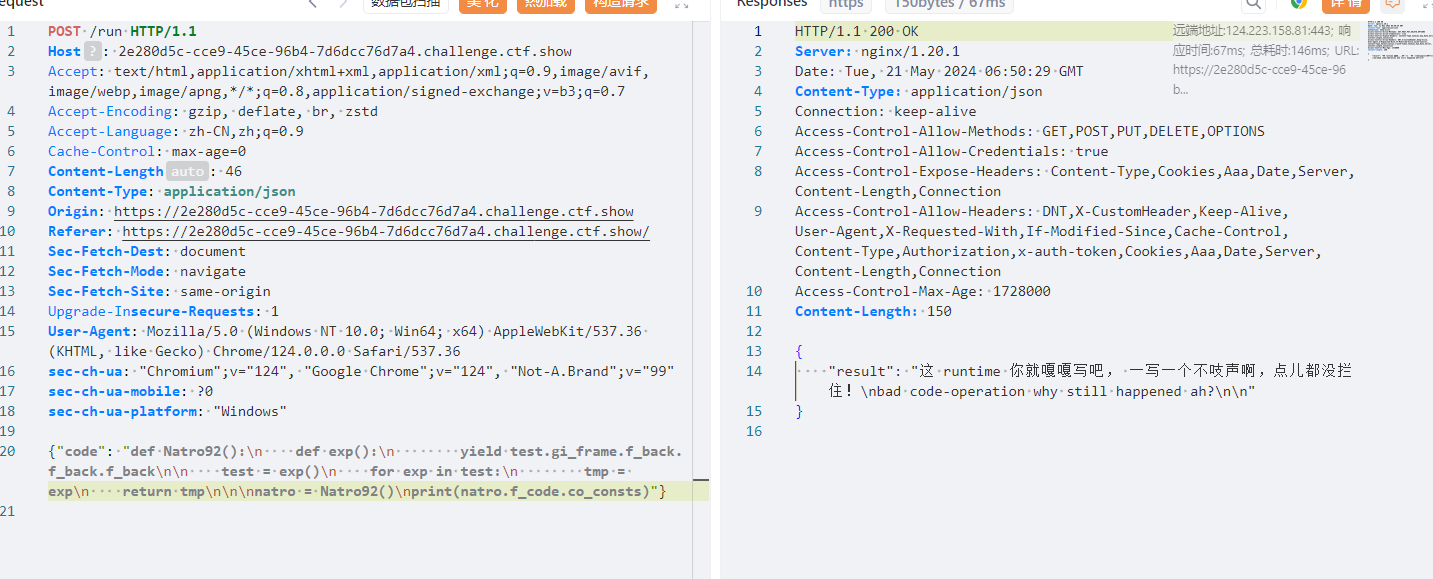Click the remote address info text 远端地址
This screenshot has height=579, width=1433.
tap(1266, 60)
